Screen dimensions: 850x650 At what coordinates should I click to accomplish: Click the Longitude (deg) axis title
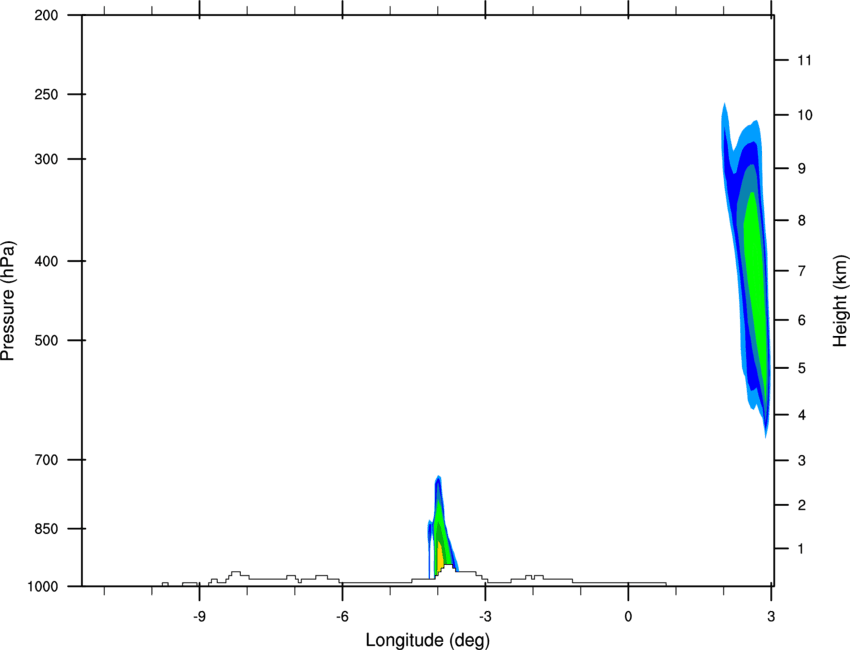coord(427,640)
